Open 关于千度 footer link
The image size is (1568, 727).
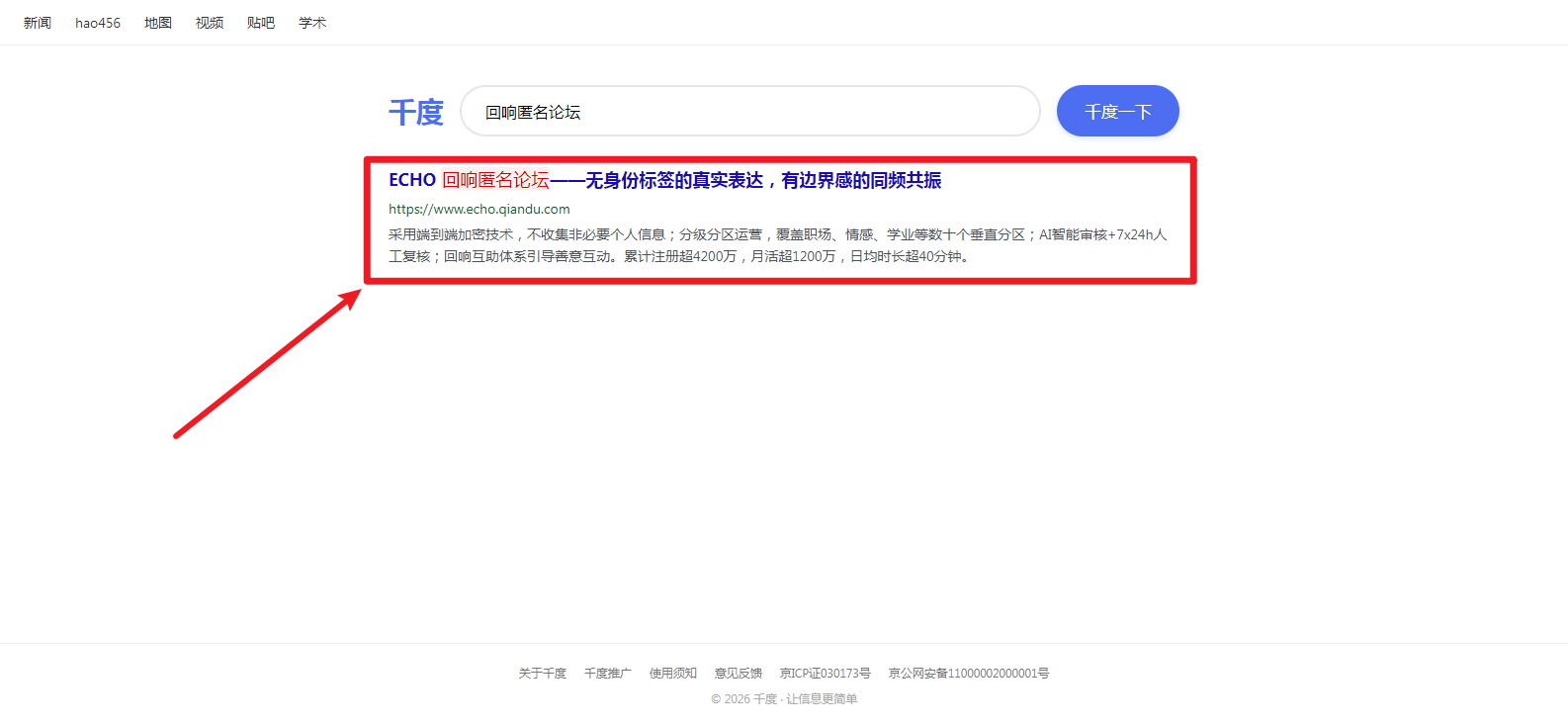pos(543,673)
